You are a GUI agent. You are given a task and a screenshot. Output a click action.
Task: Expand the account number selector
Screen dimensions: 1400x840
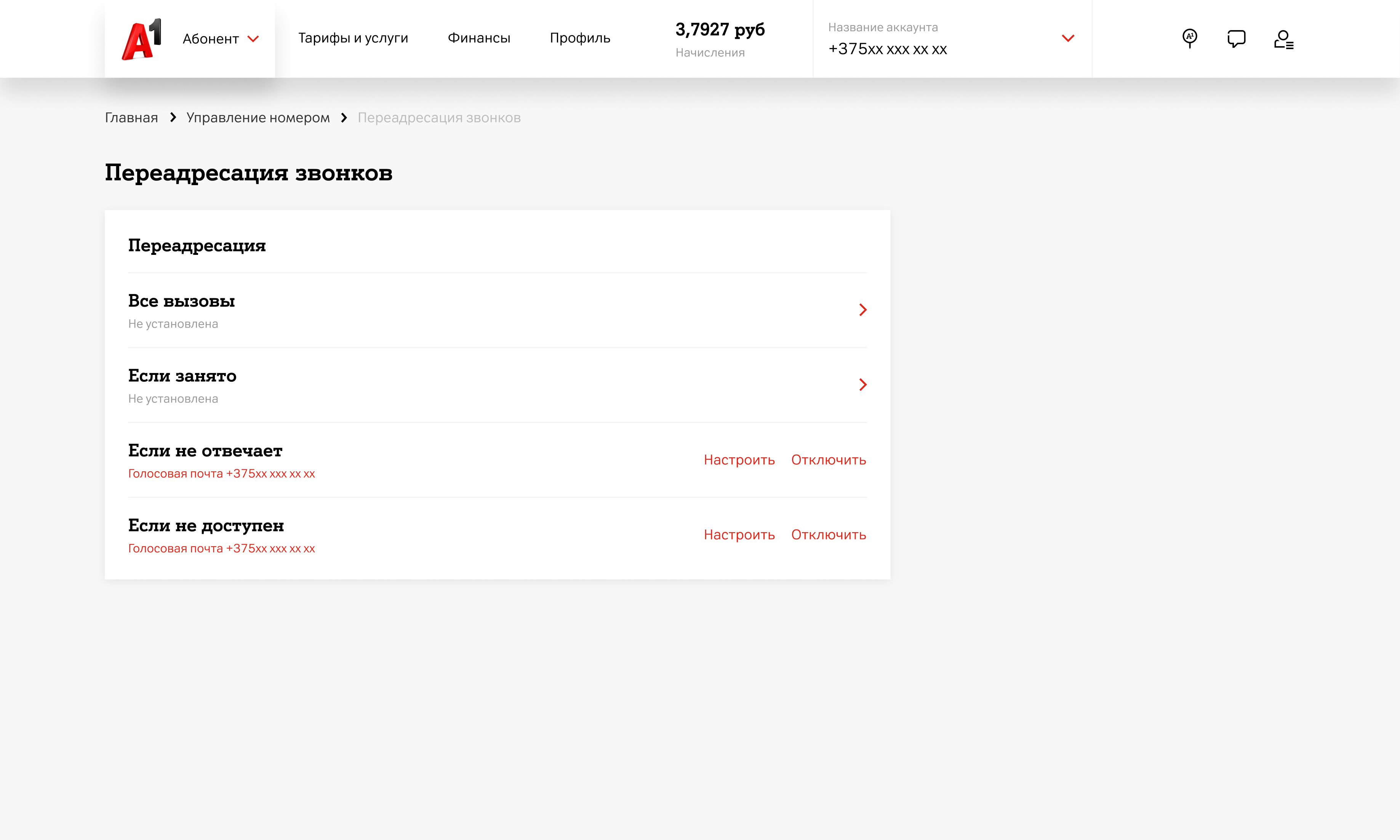1067,38
